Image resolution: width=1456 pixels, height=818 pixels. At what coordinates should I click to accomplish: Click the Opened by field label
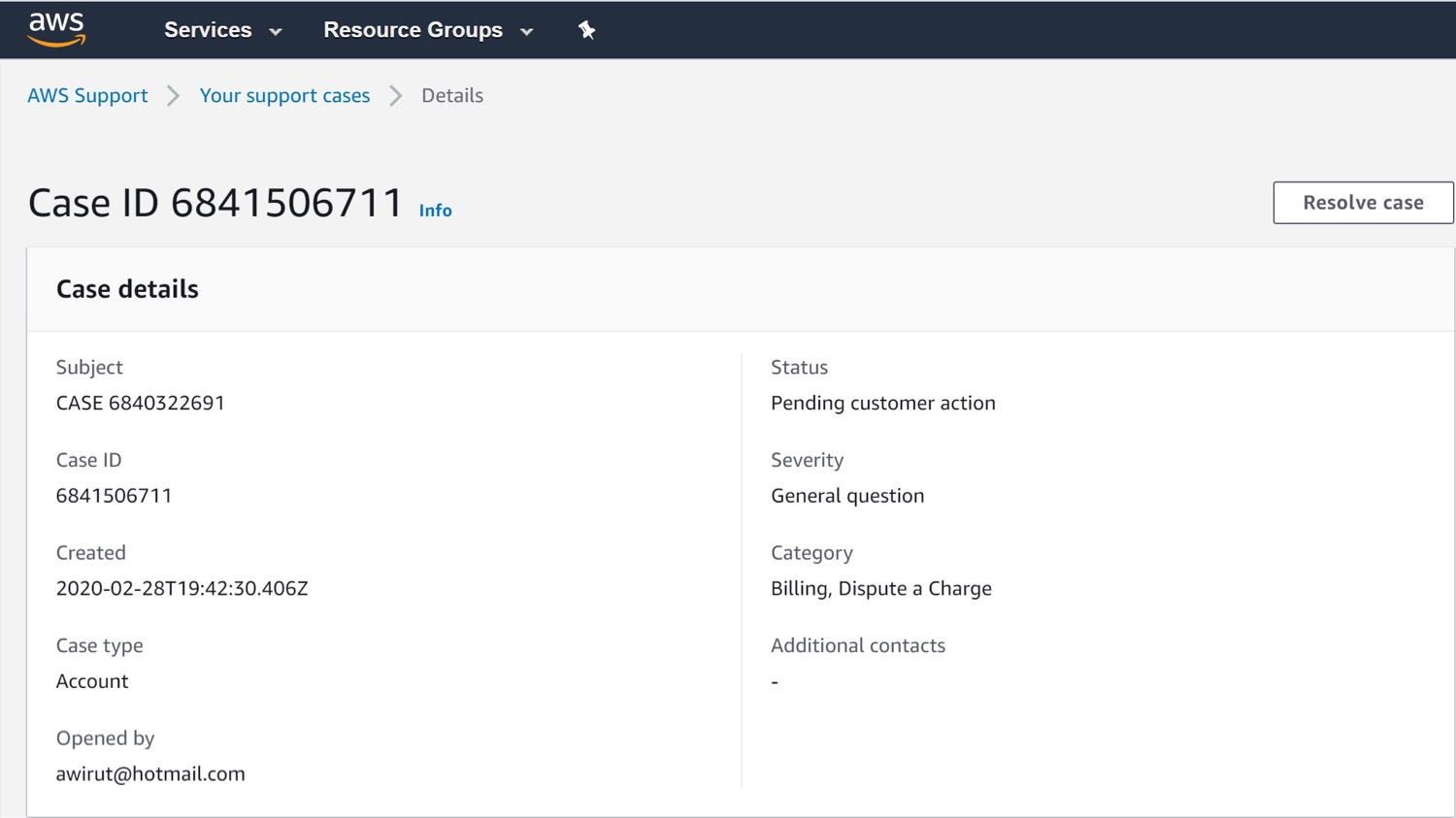point(105,738)
